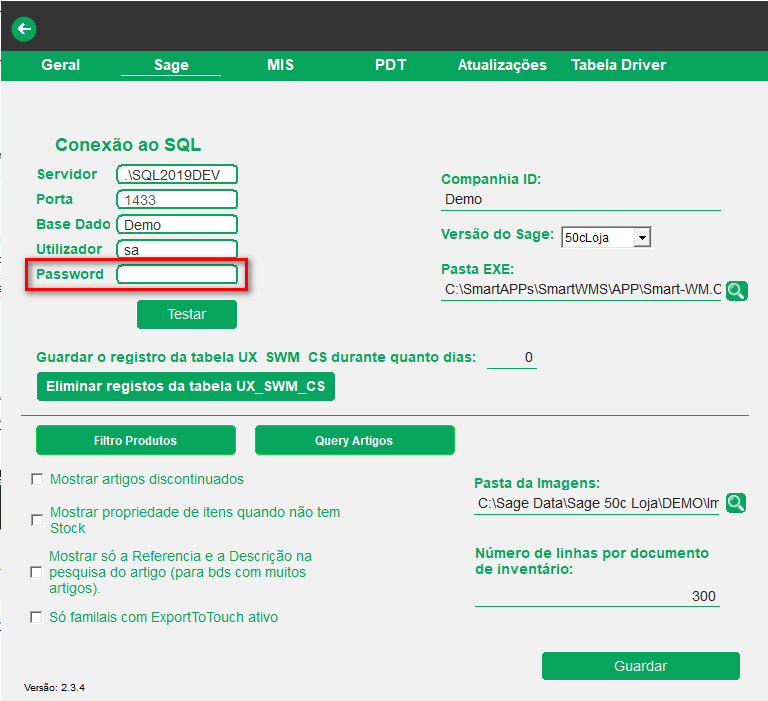Click the Utilizador field with sa

[x=177, y=249]
